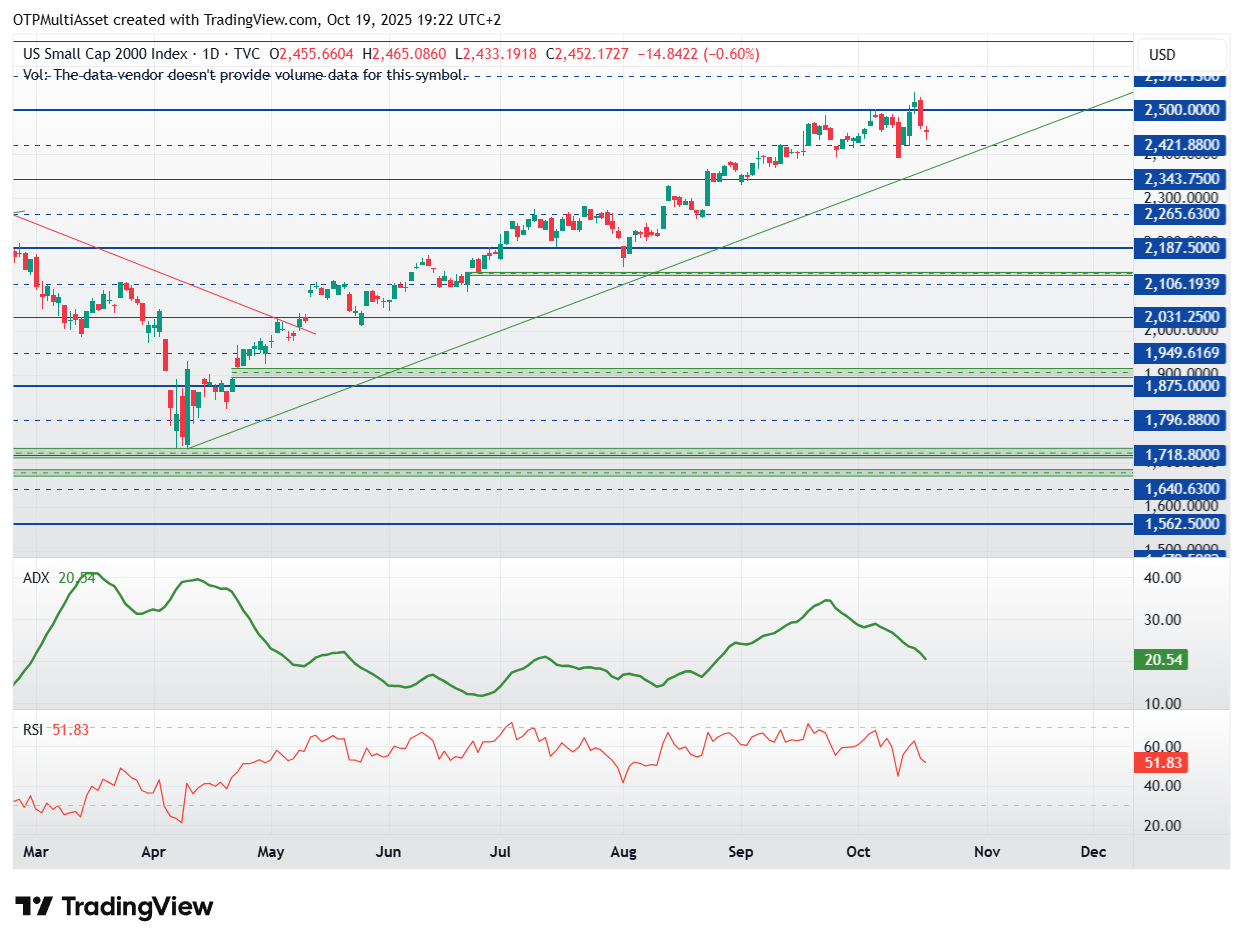Click the green ADX value tag 20.54
Viewport: 1243px width, 944px height.
click(x=1161, y=660)
